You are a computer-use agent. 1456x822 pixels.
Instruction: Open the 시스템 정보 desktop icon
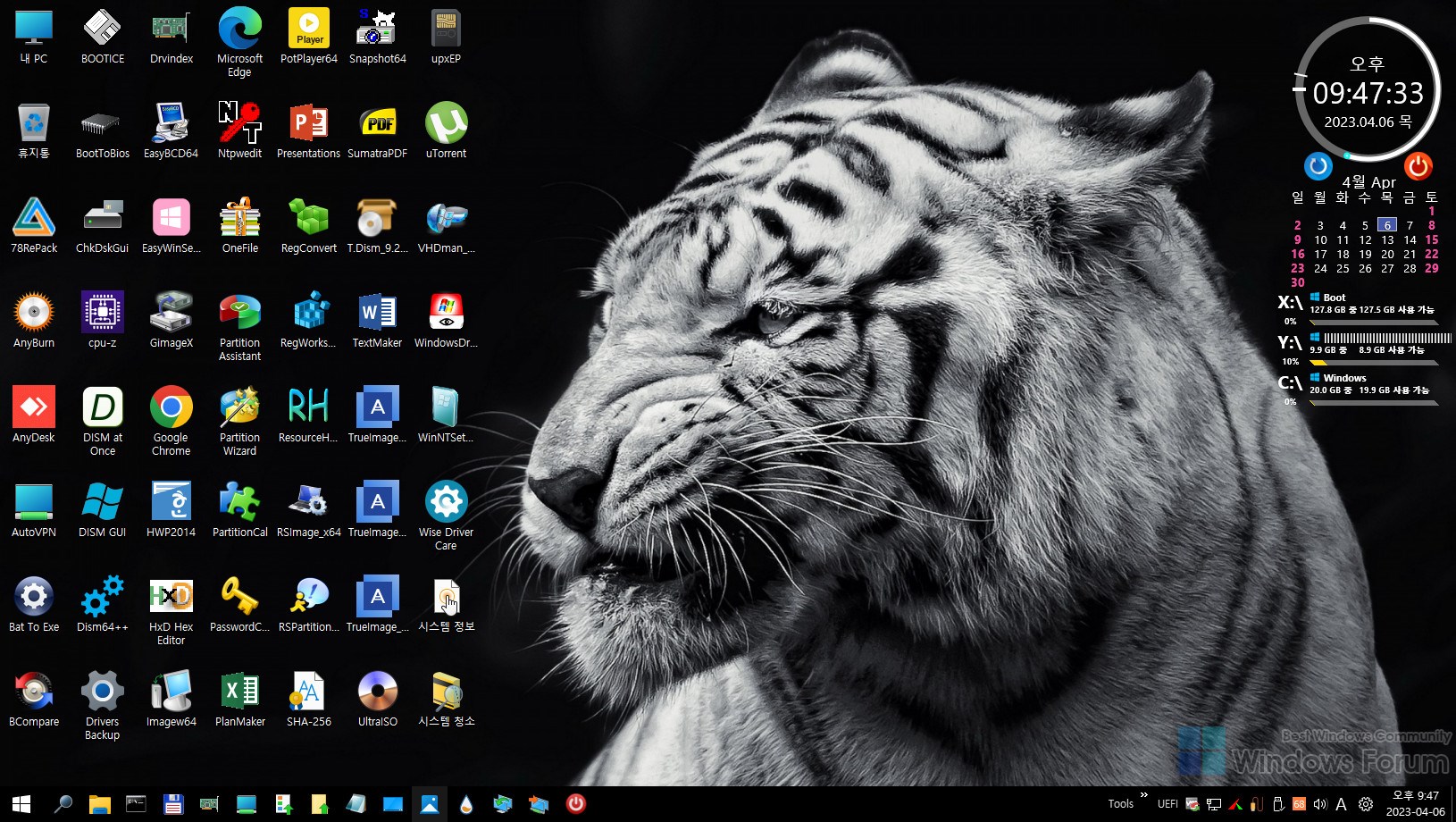click(x=446, y=606)
